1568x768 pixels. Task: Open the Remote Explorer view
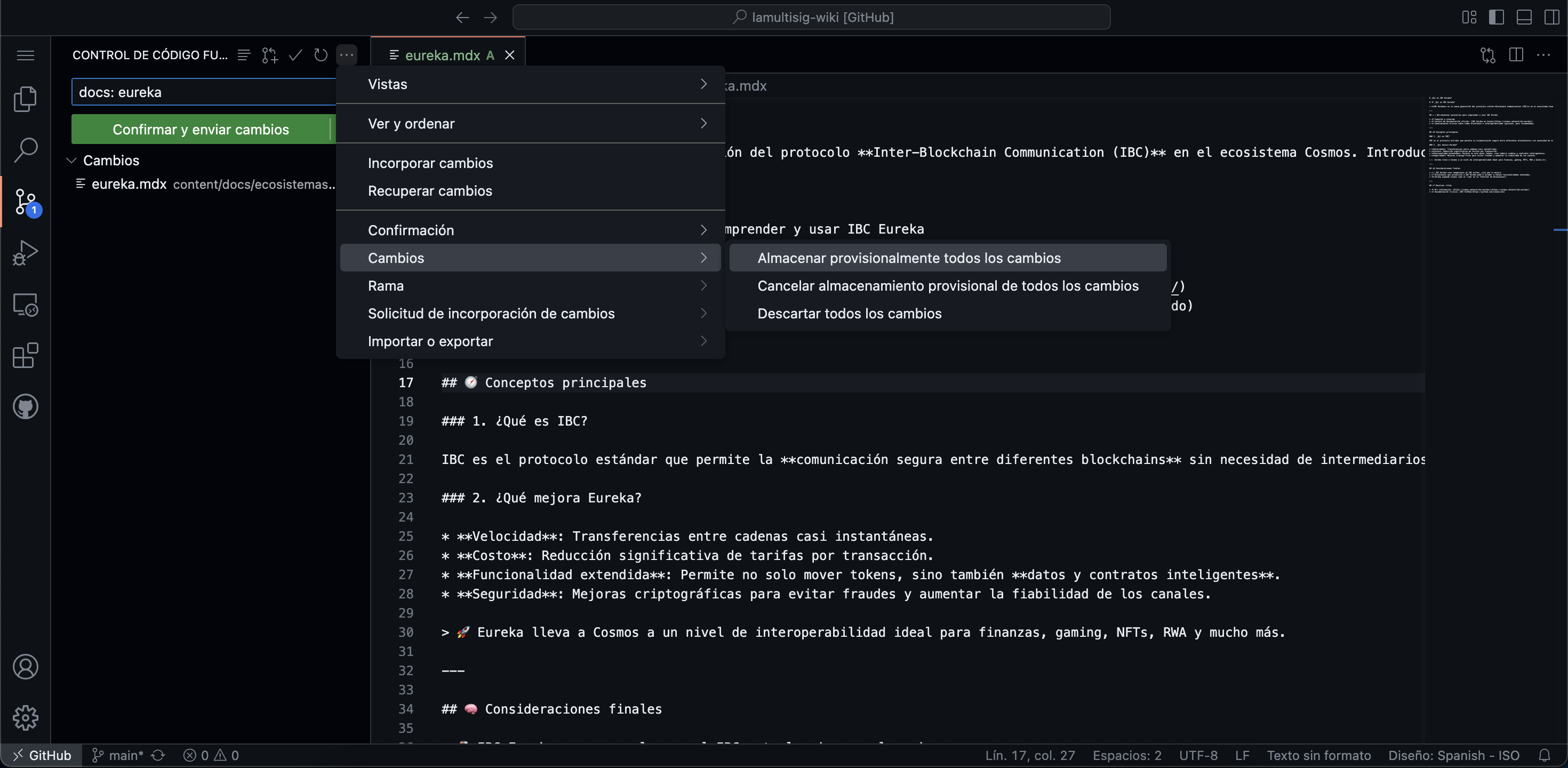[25, 305]
